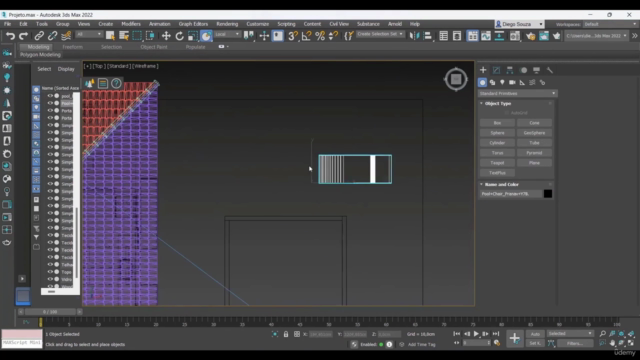Open the Select by Name list
640x360 pixels.
click(x=124, y=36)
